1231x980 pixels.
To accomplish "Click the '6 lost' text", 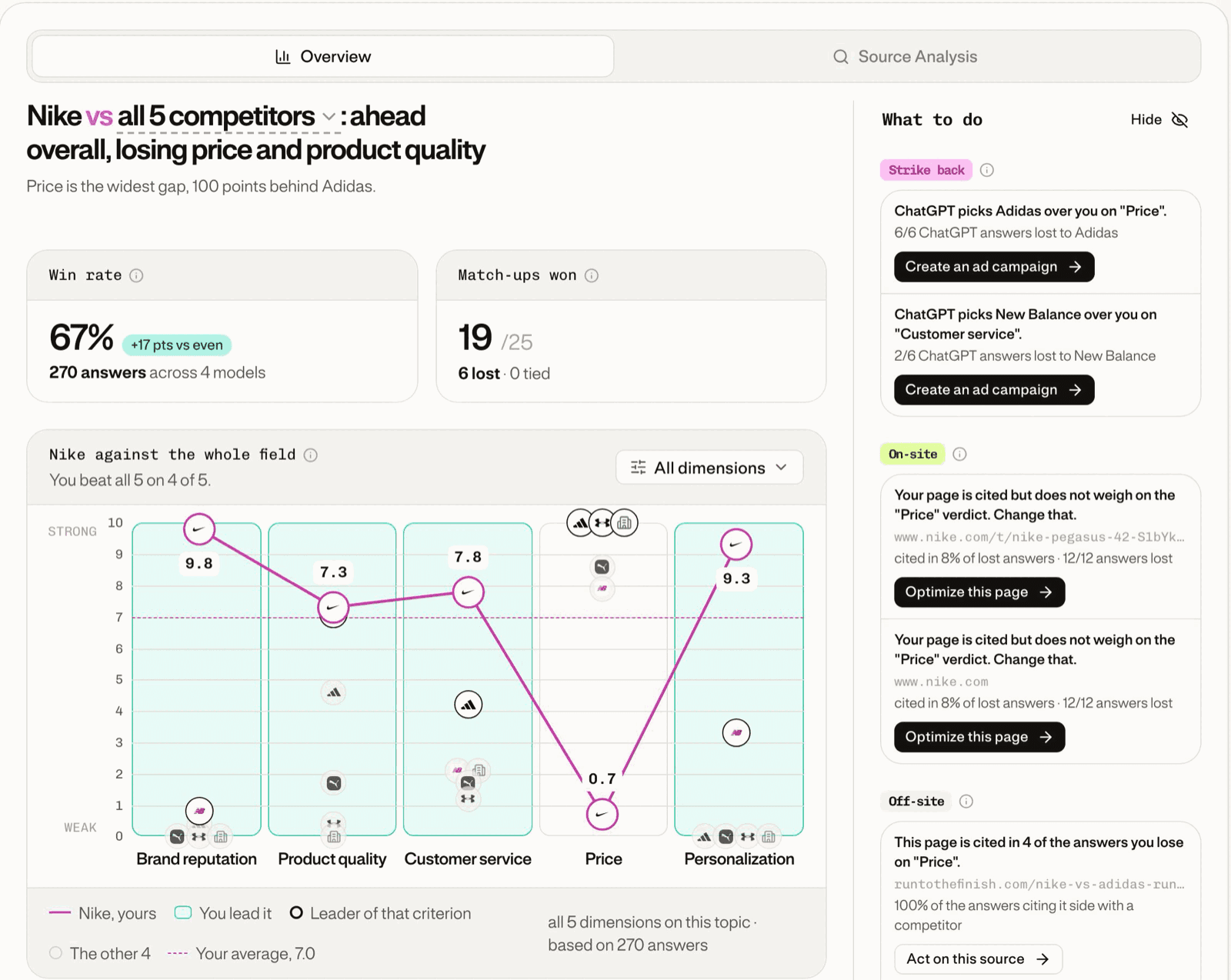I will point(479,373).
